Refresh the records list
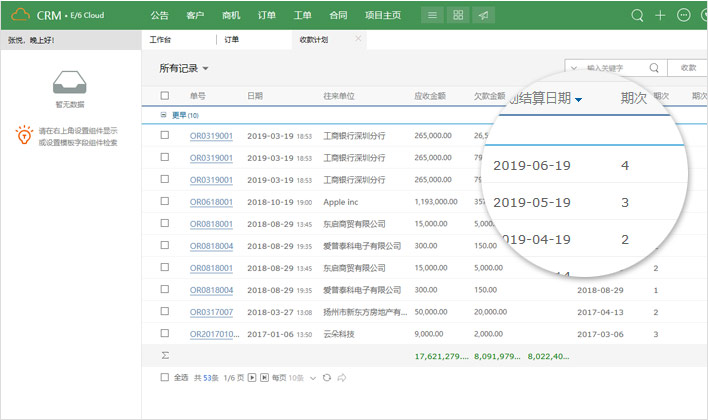This screenshot has width=708, height=420. coord(326,377)
